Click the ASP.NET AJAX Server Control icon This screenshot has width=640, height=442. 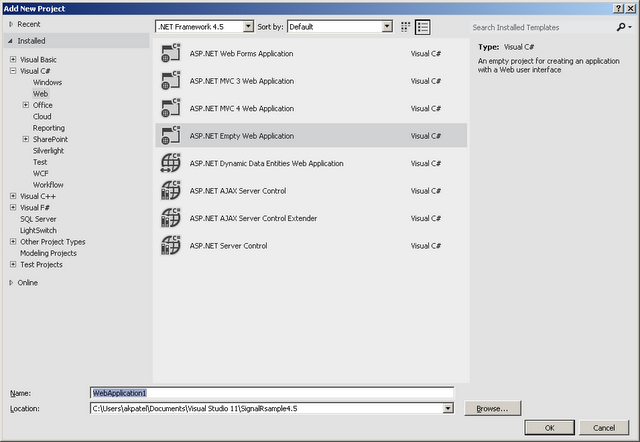coord(171,191)
